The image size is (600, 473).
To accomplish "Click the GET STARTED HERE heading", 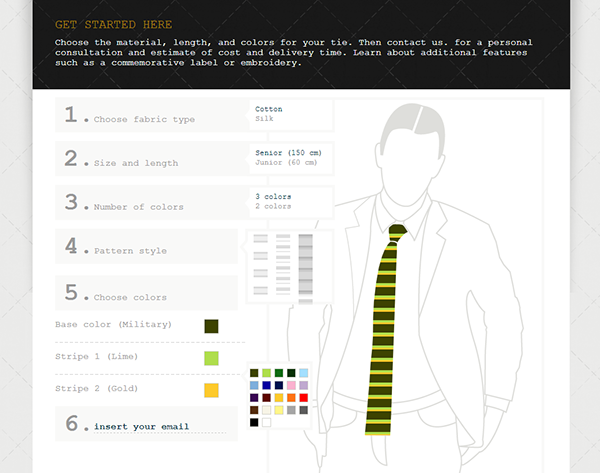I will [113, 25].
